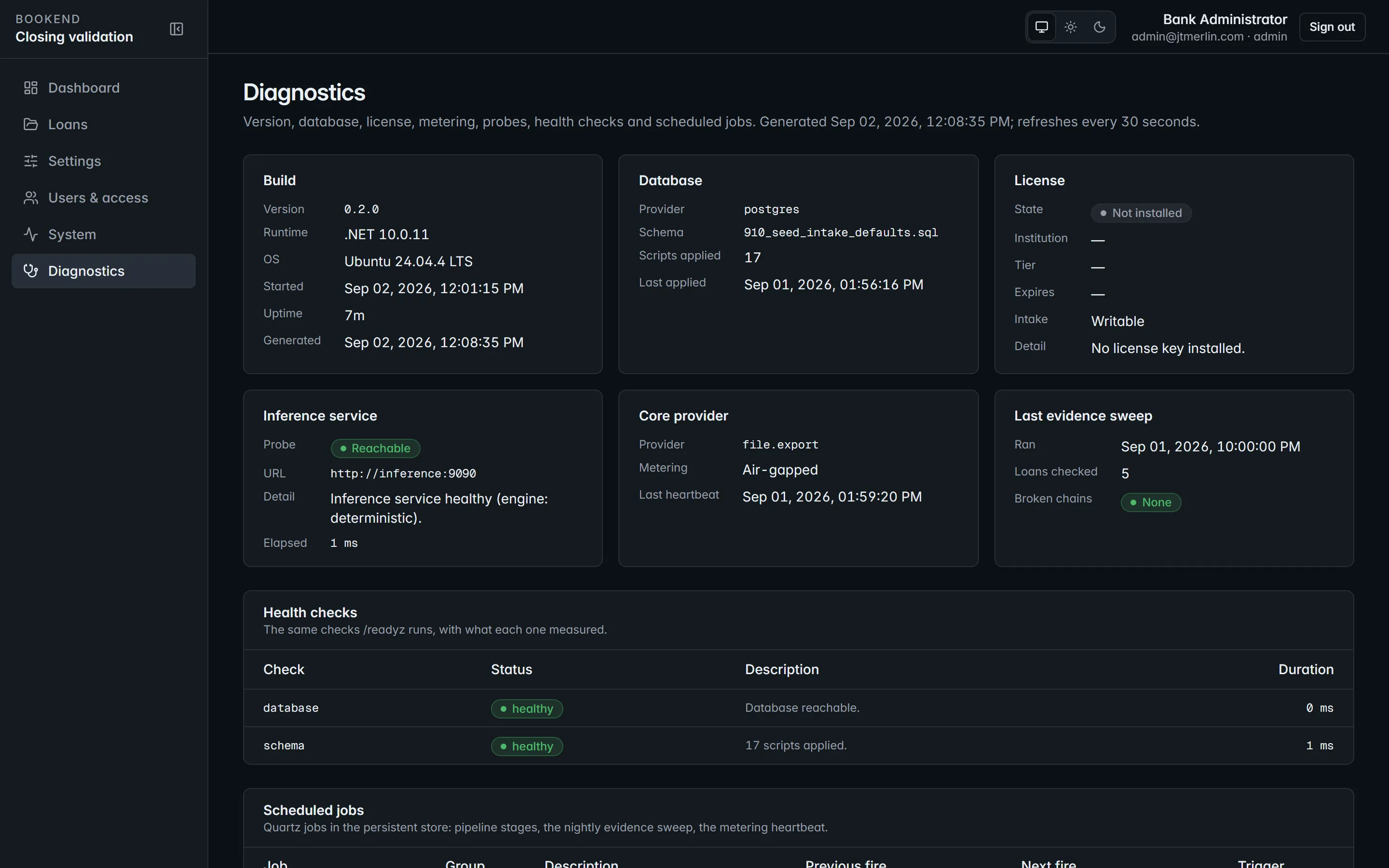
Task: Click the '17 scripts applied.' description
Action: (795, 745)
